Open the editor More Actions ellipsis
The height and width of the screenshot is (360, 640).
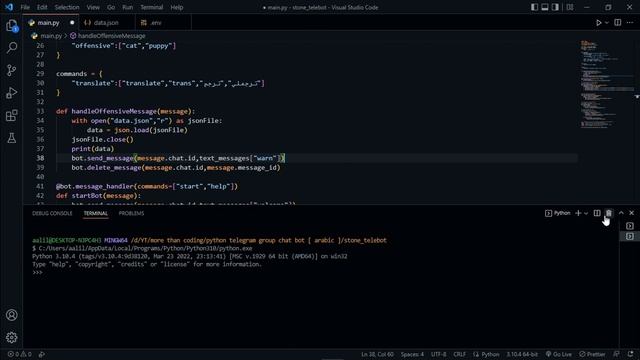click(630, 23)
